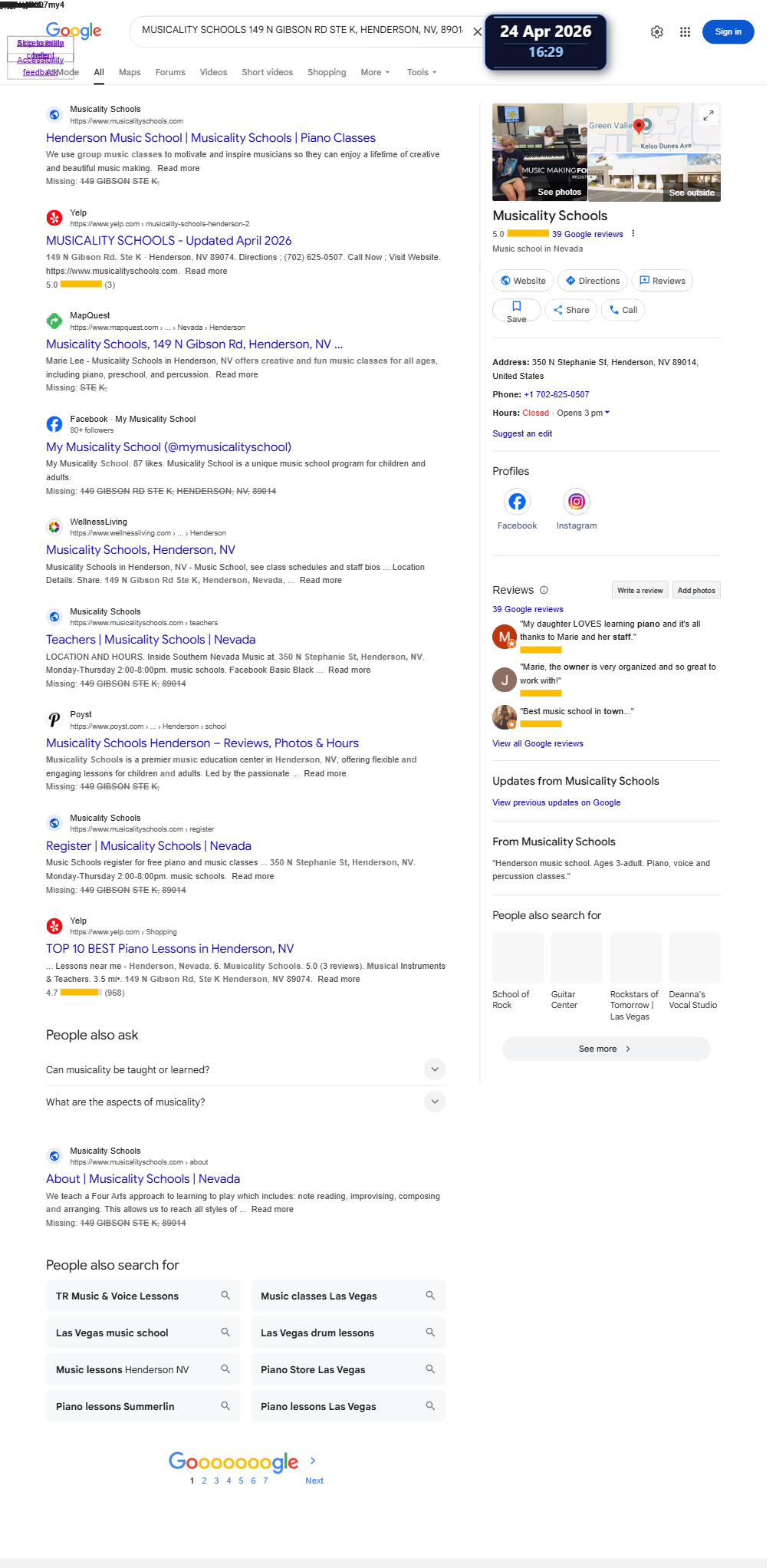Open the Tools dropdown

(422, 72)
